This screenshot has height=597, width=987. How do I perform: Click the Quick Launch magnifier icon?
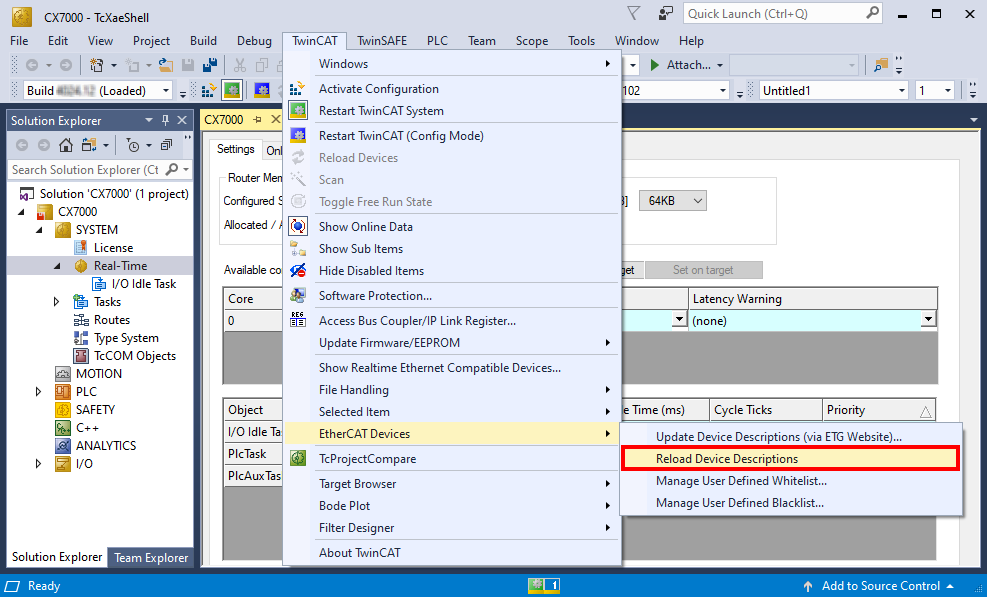(x=872, y=13)
